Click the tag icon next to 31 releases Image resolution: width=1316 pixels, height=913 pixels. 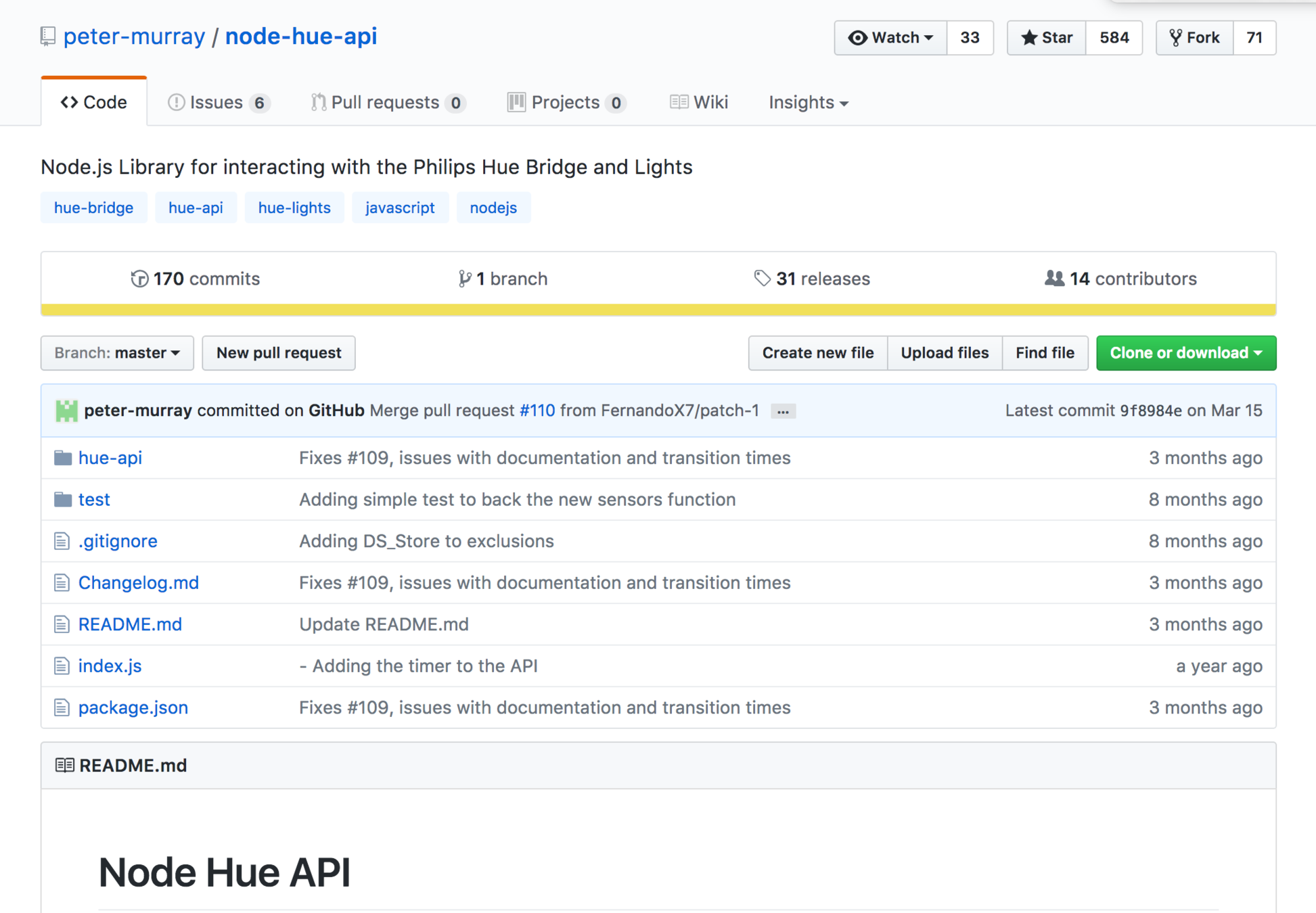coord(762,279)
